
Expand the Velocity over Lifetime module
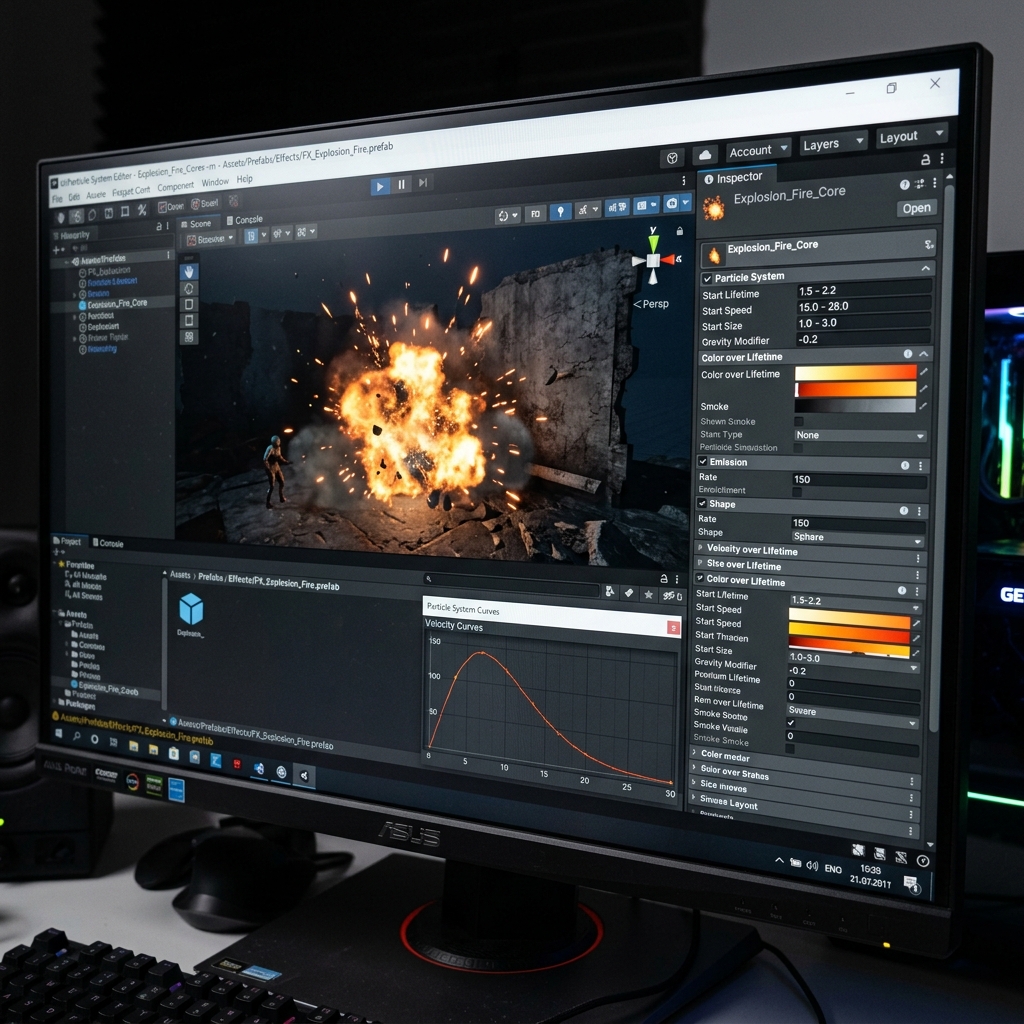(807, 551)
